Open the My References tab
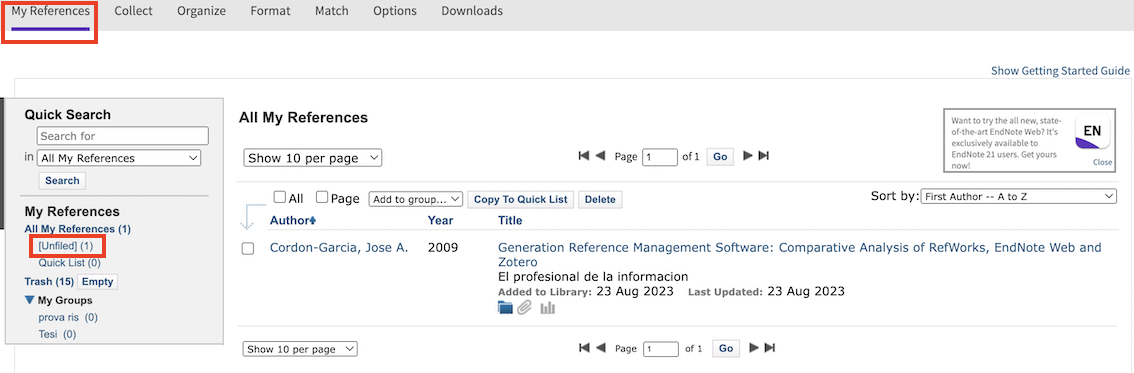 pos(51,11)
